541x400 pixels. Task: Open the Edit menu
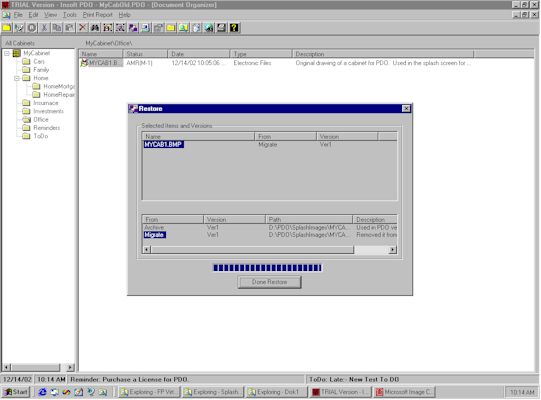point(33,15)
